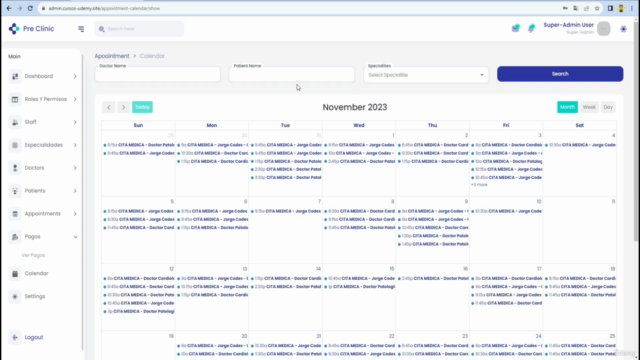
Task: Click the Calendar sidebar icon
Action: (15, 273)
